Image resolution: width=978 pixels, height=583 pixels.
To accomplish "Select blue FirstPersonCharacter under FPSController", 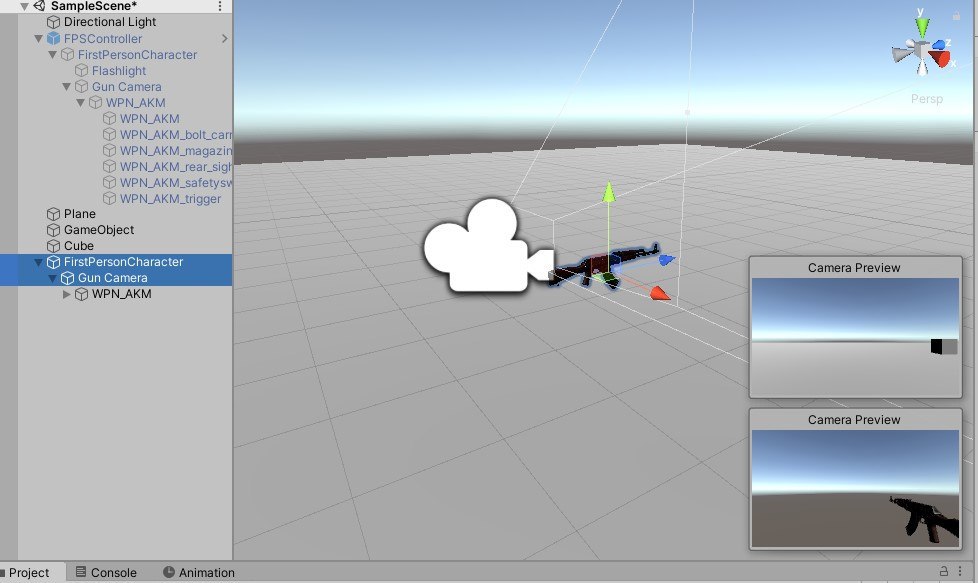I will [x=137, y=55].
